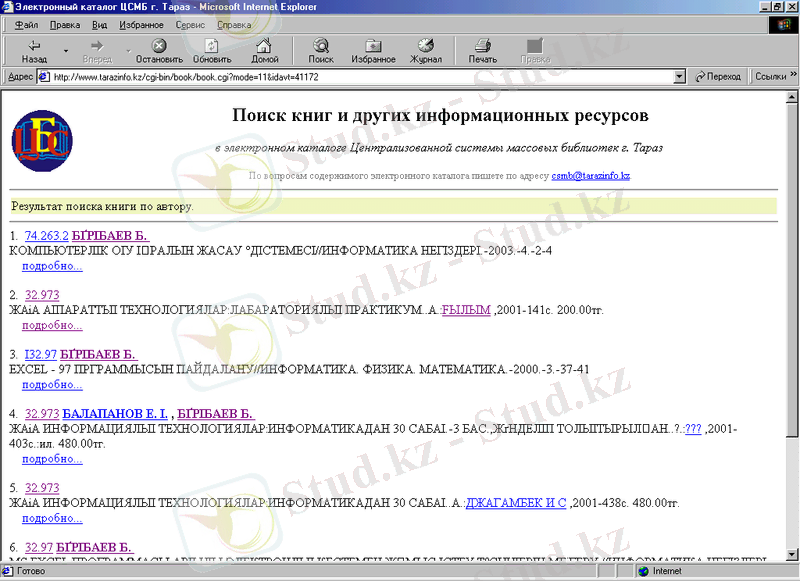Click the first подробно... link

pyautogui.click(x=52, y=266)
